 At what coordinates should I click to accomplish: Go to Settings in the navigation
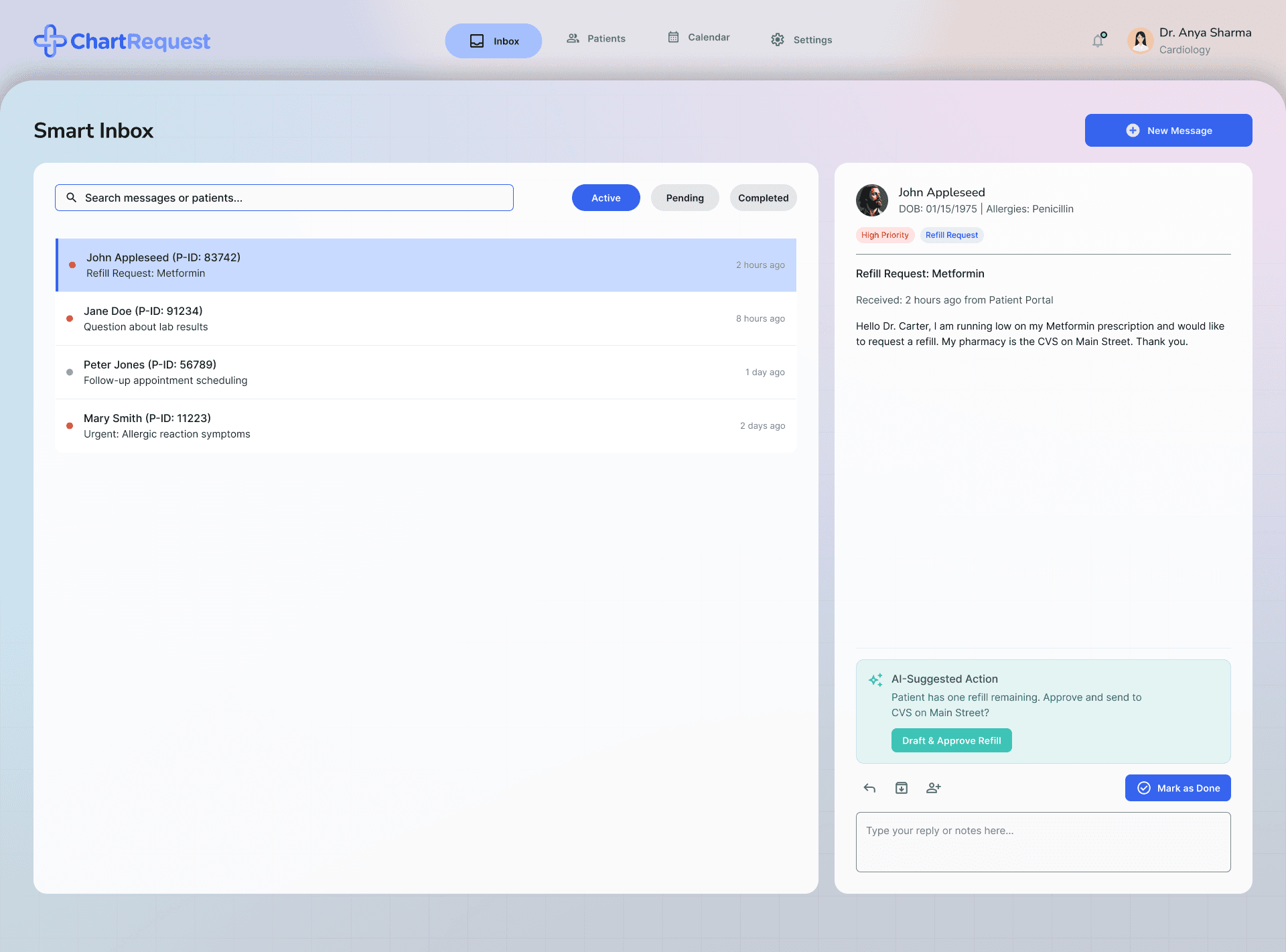point(801,40)
